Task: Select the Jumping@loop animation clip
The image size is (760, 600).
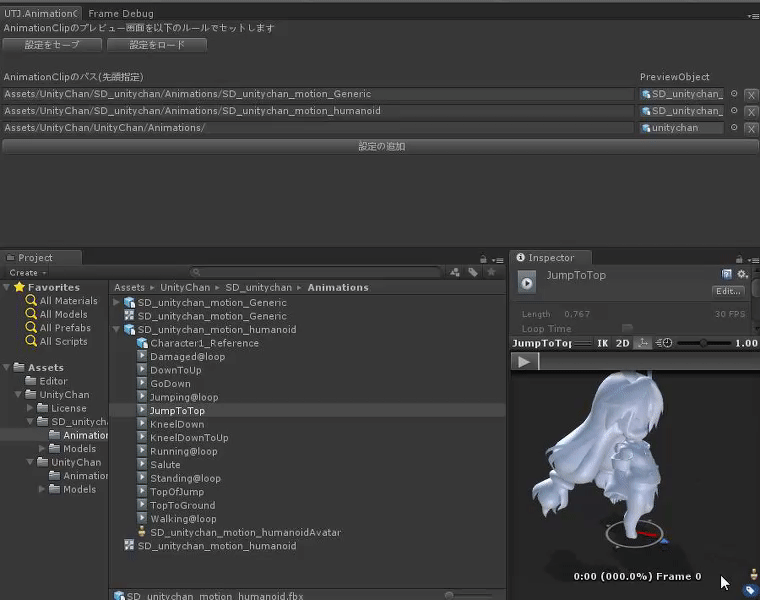Action: point(184,397)
